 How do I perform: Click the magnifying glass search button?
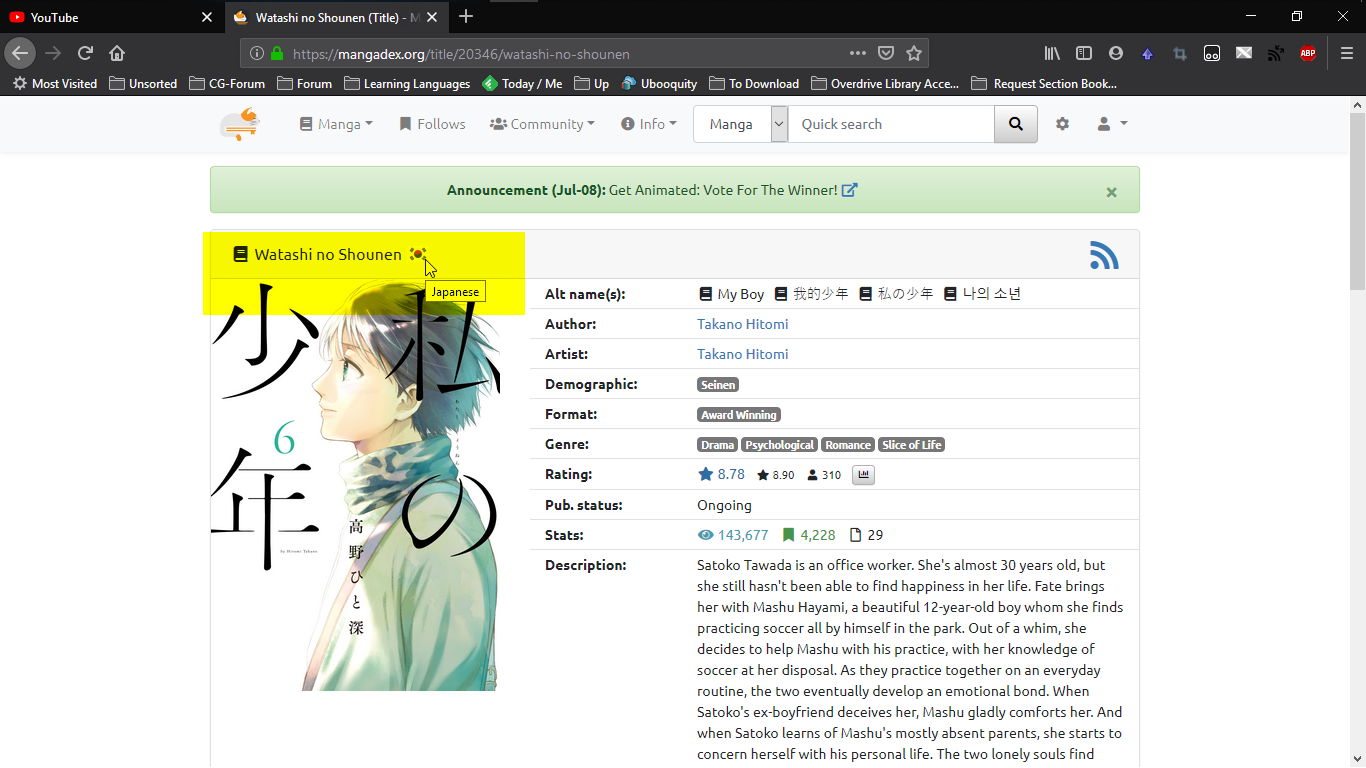pos(1016,124)
